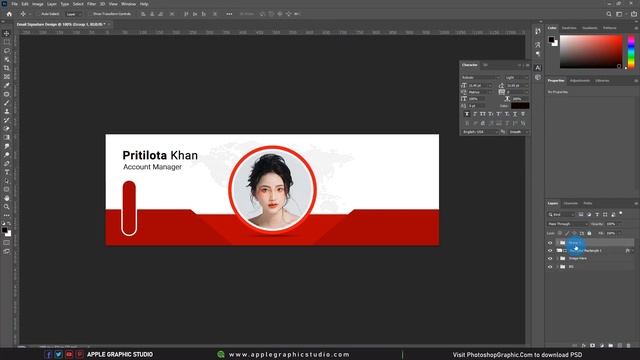Select the Move tool in toolbox

tap(7, 33)
